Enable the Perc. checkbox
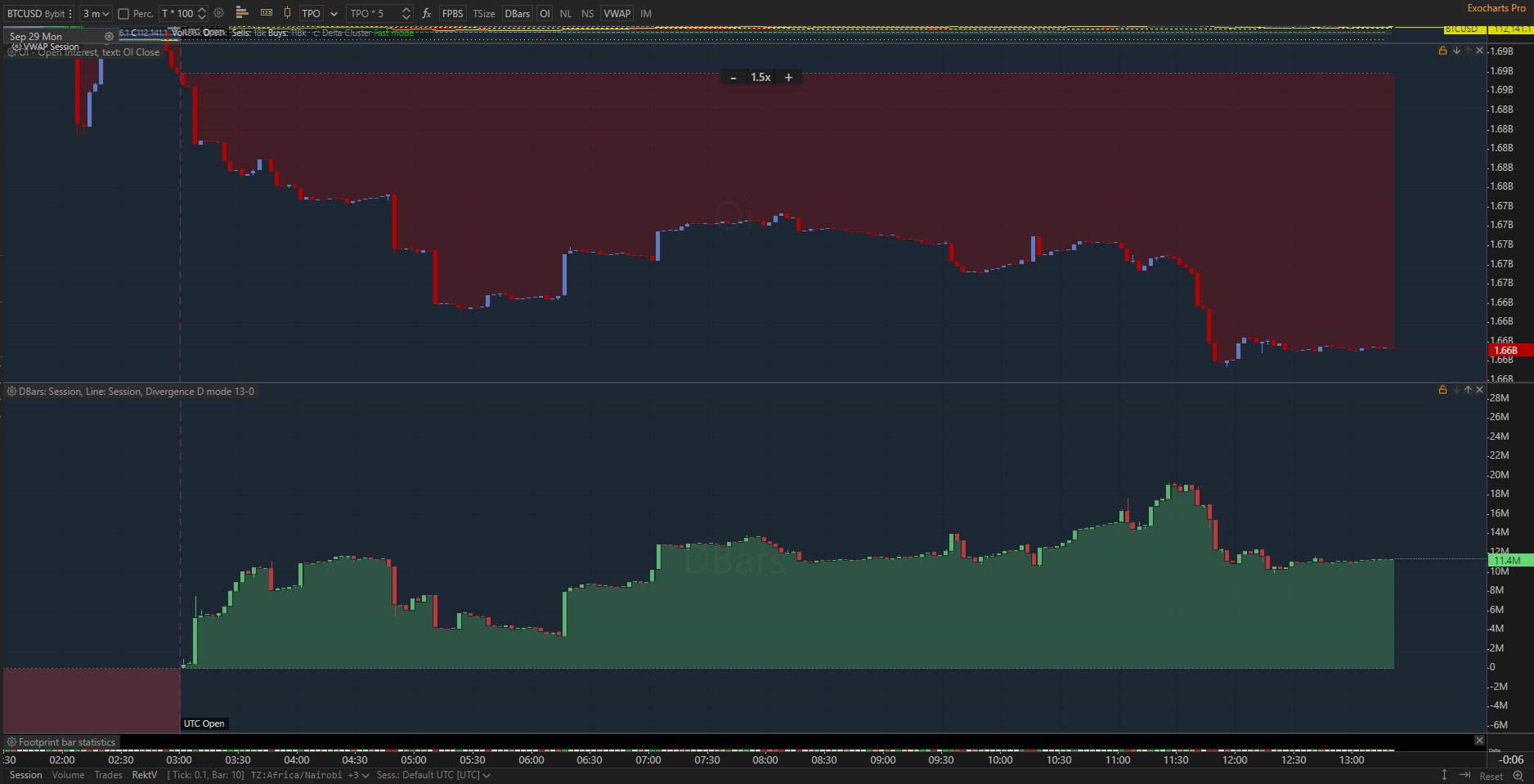The image size is (1534, 784). pyautogui.click(x=124, y=14)
